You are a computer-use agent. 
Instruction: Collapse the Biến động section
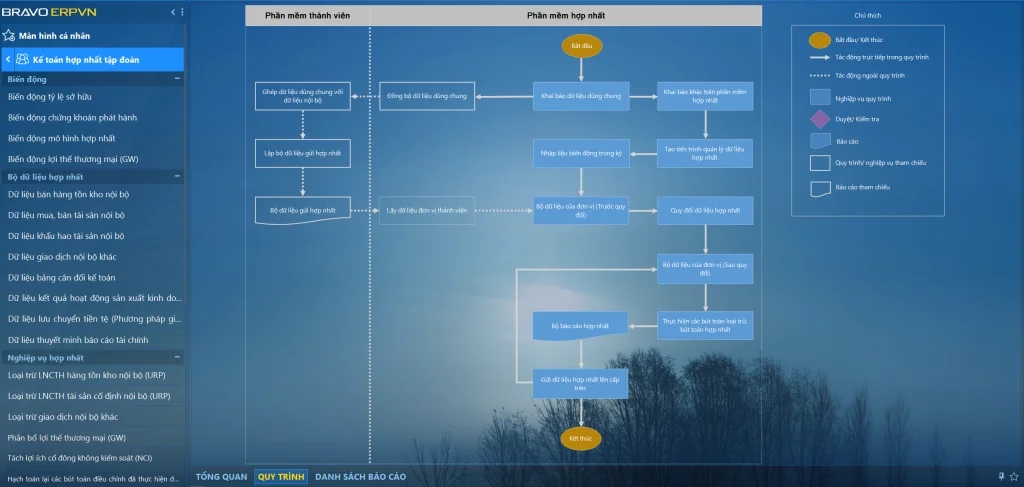click(177, 78)
